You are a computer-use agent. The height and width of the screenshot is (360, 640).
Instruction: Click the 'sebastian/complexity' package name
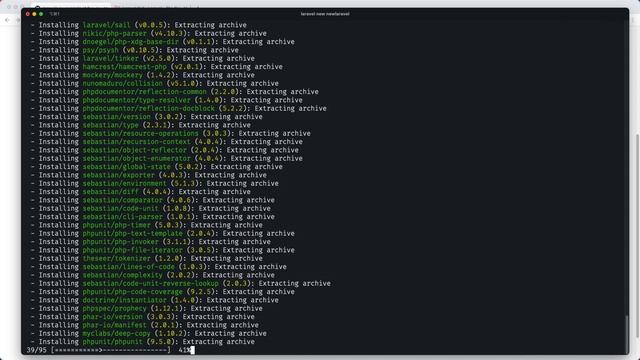pyautogui.click(x=122, y=275)
